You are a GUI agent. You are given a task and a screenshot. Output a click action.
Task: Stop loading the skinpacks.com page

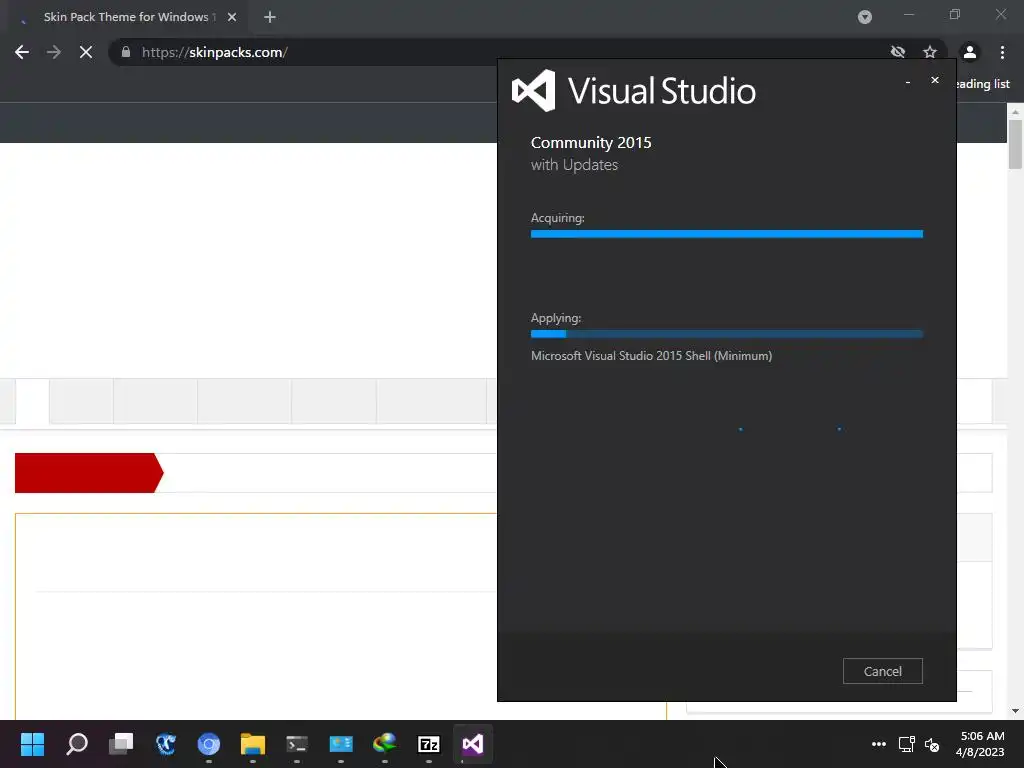[x=86, y=52]
